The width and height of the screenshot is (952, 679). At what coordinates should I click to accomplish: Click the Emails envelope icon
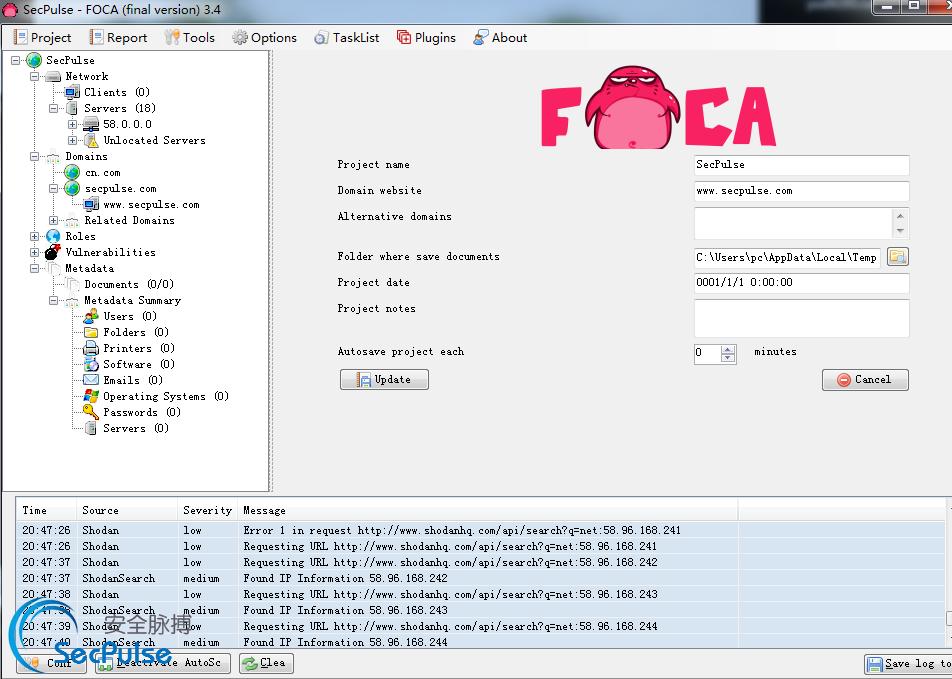(91, 380)
